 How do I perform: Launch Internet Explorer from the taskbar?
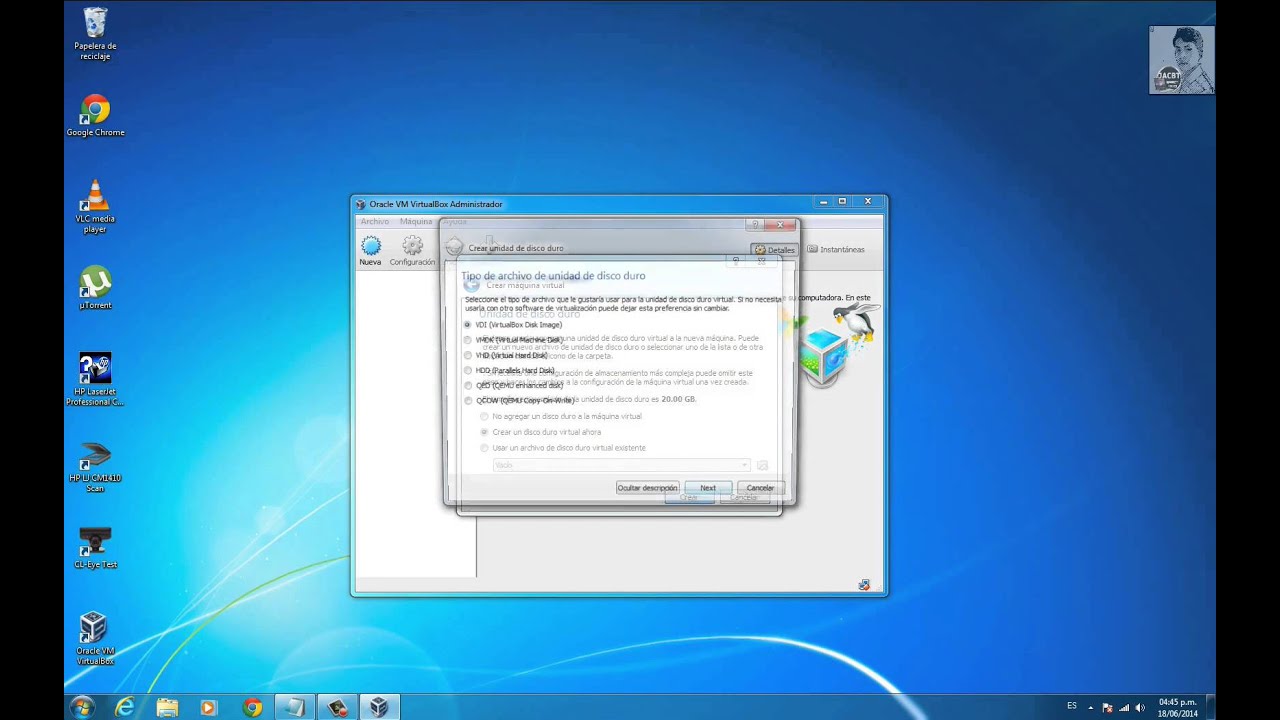coord(125,707)
